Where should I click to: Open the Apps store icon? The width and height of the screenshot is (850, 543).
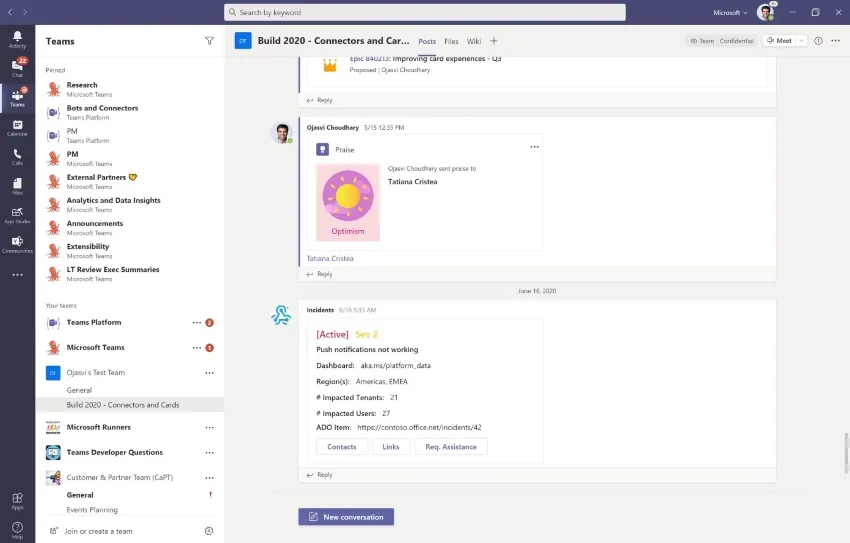[x=17, y=501]
